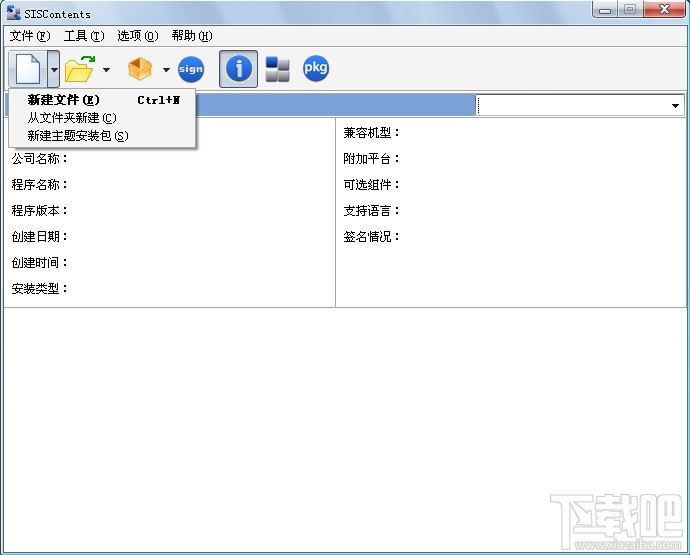Click the orange package box icon
Viewport: 690px width, 555px height.
coord(140,69)
